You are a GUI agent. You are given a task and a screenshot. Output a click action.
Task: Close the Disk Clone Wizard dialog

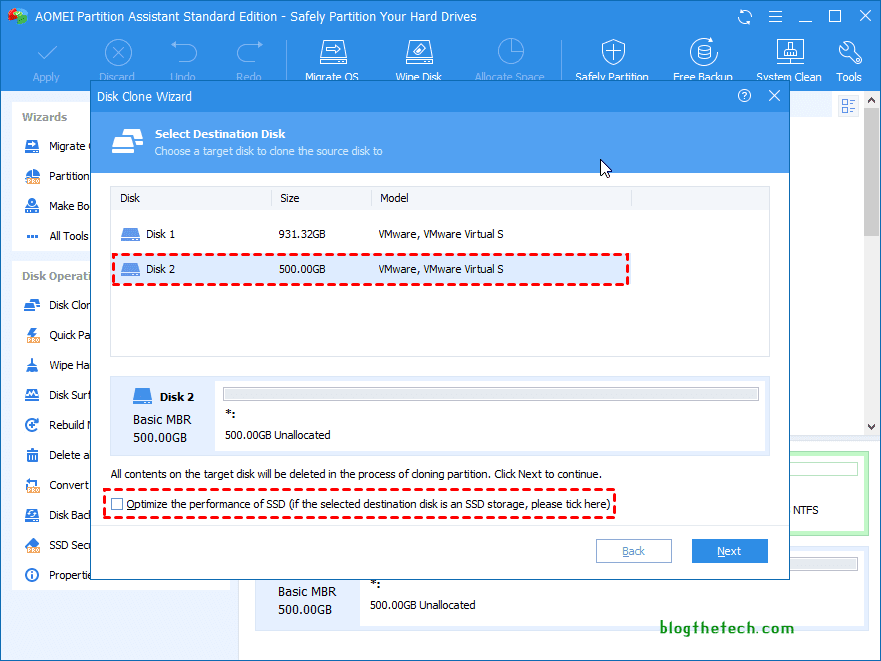774,96
